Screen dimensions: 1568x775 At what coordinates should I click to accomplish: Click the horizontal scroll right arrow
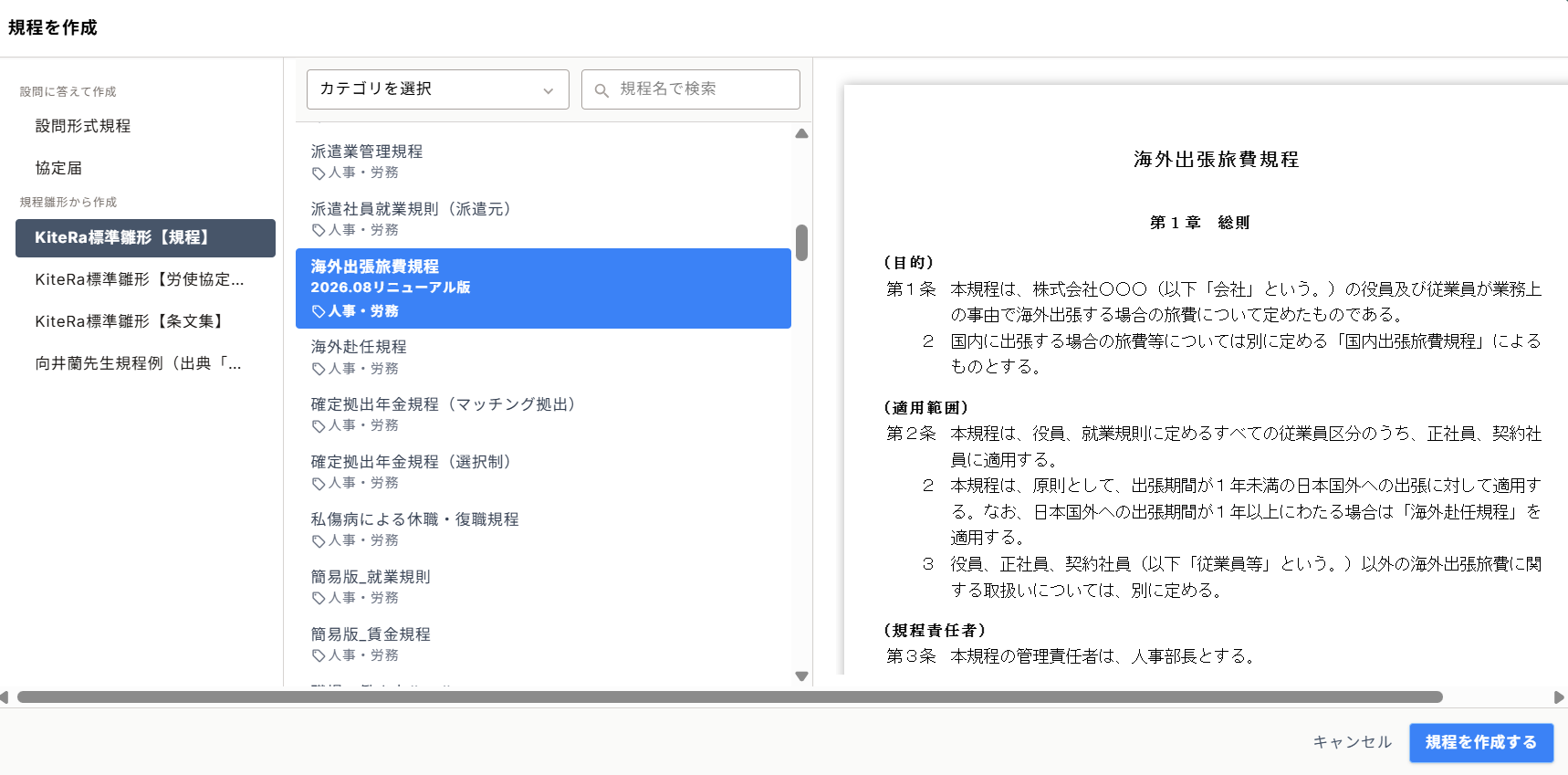(x=1559, y=697)
